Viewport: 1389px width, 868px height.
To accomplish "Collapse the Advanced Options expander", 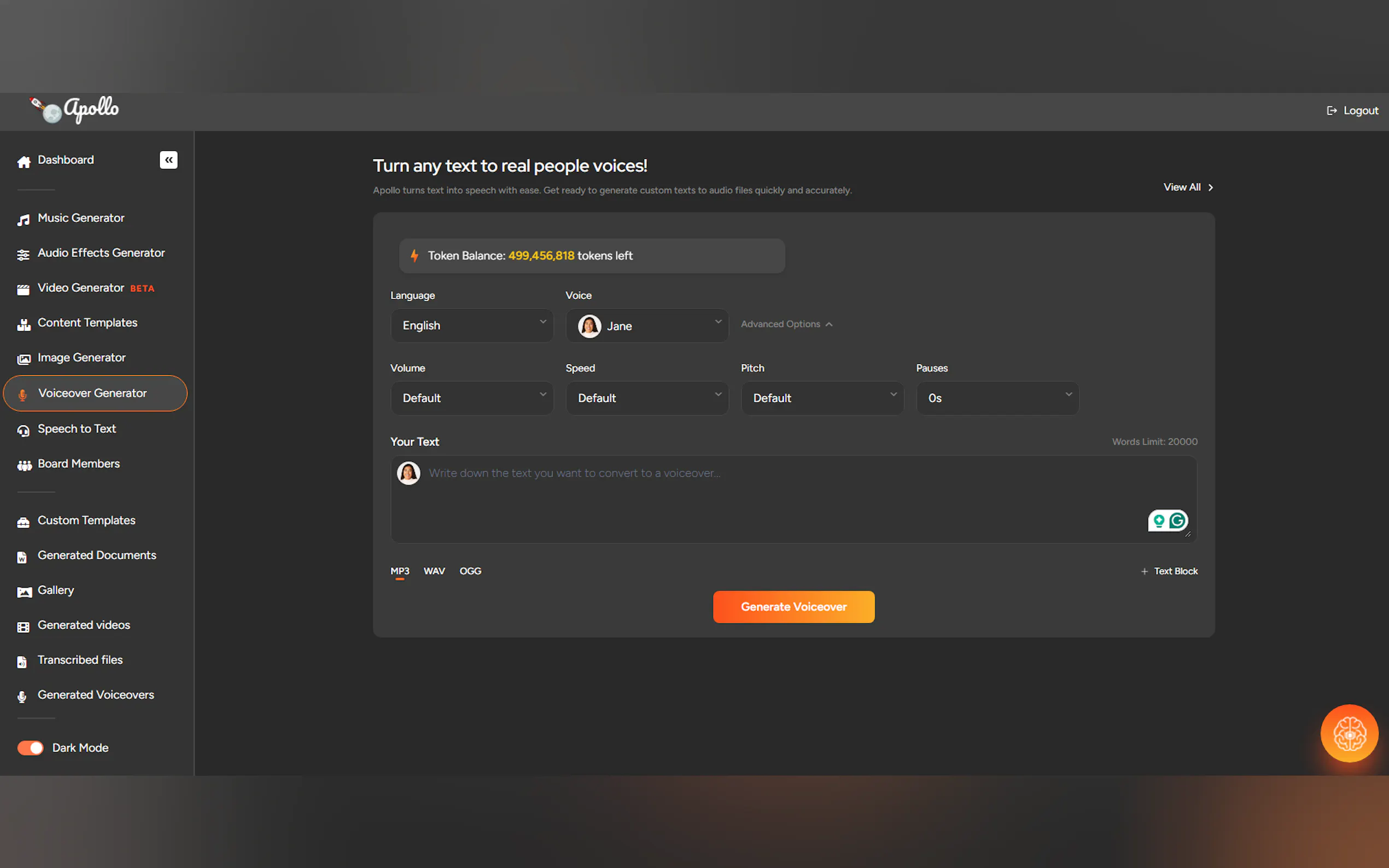I will pos(786,324).
